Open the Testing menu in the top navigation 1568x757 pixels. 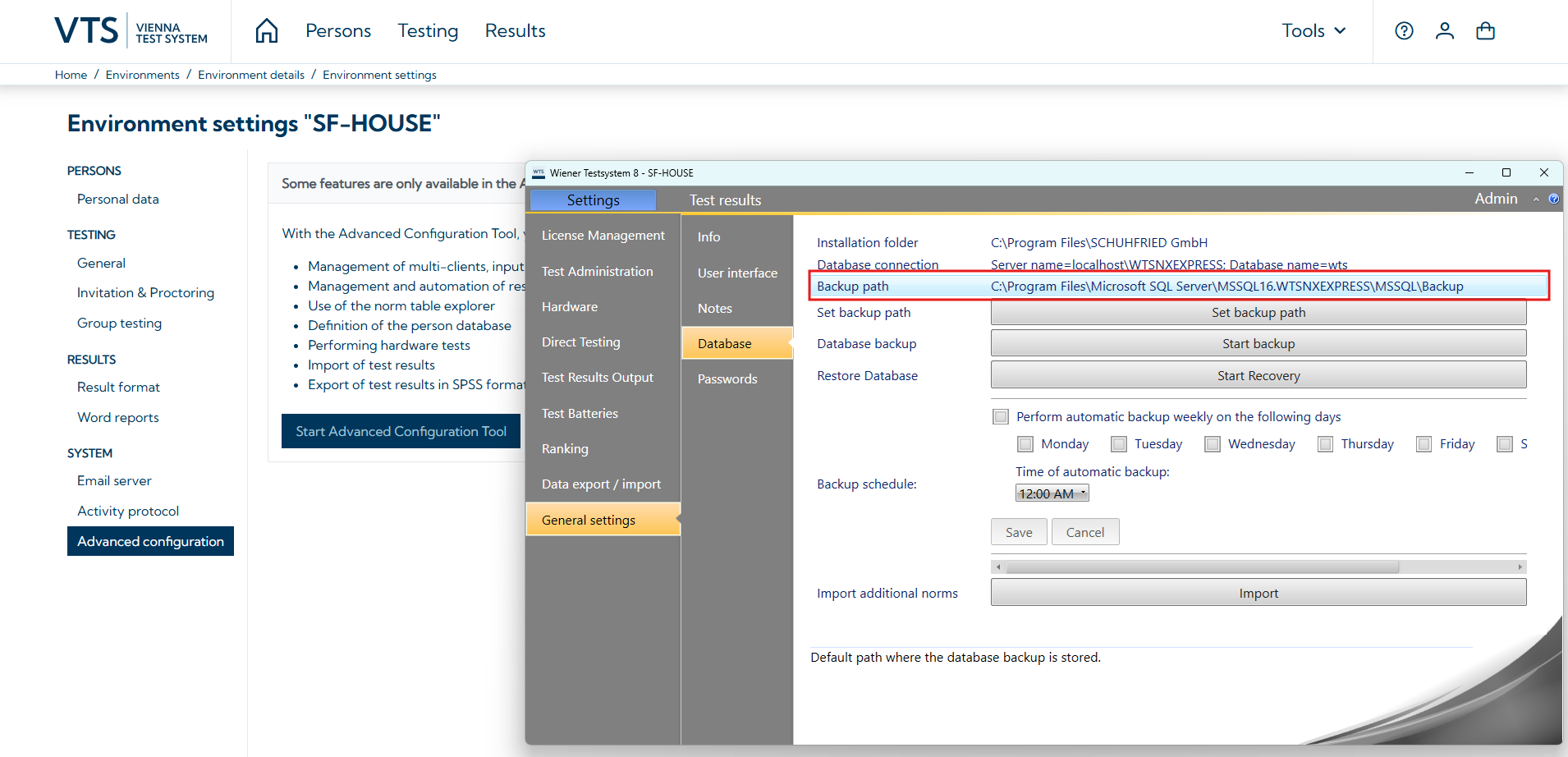428,31
